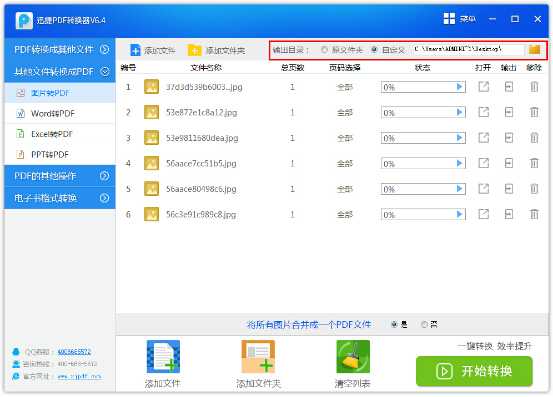Open official website link in sidebar
Image resolution: width=553 pixels, height=397 pixels.
(79, 376)
